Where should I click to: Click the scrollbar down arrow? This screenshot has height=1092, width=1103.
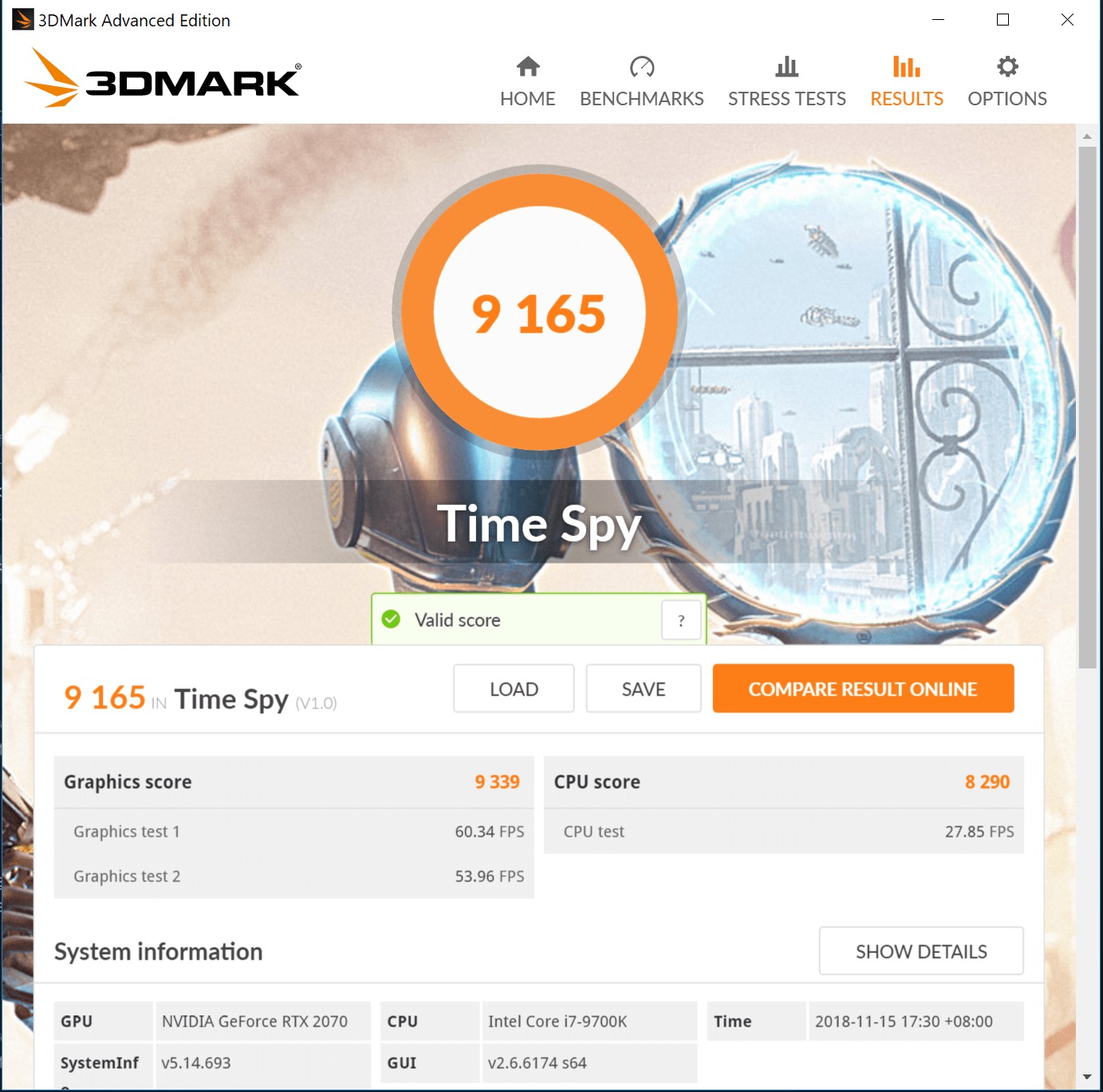(x=1087, y=1077)
